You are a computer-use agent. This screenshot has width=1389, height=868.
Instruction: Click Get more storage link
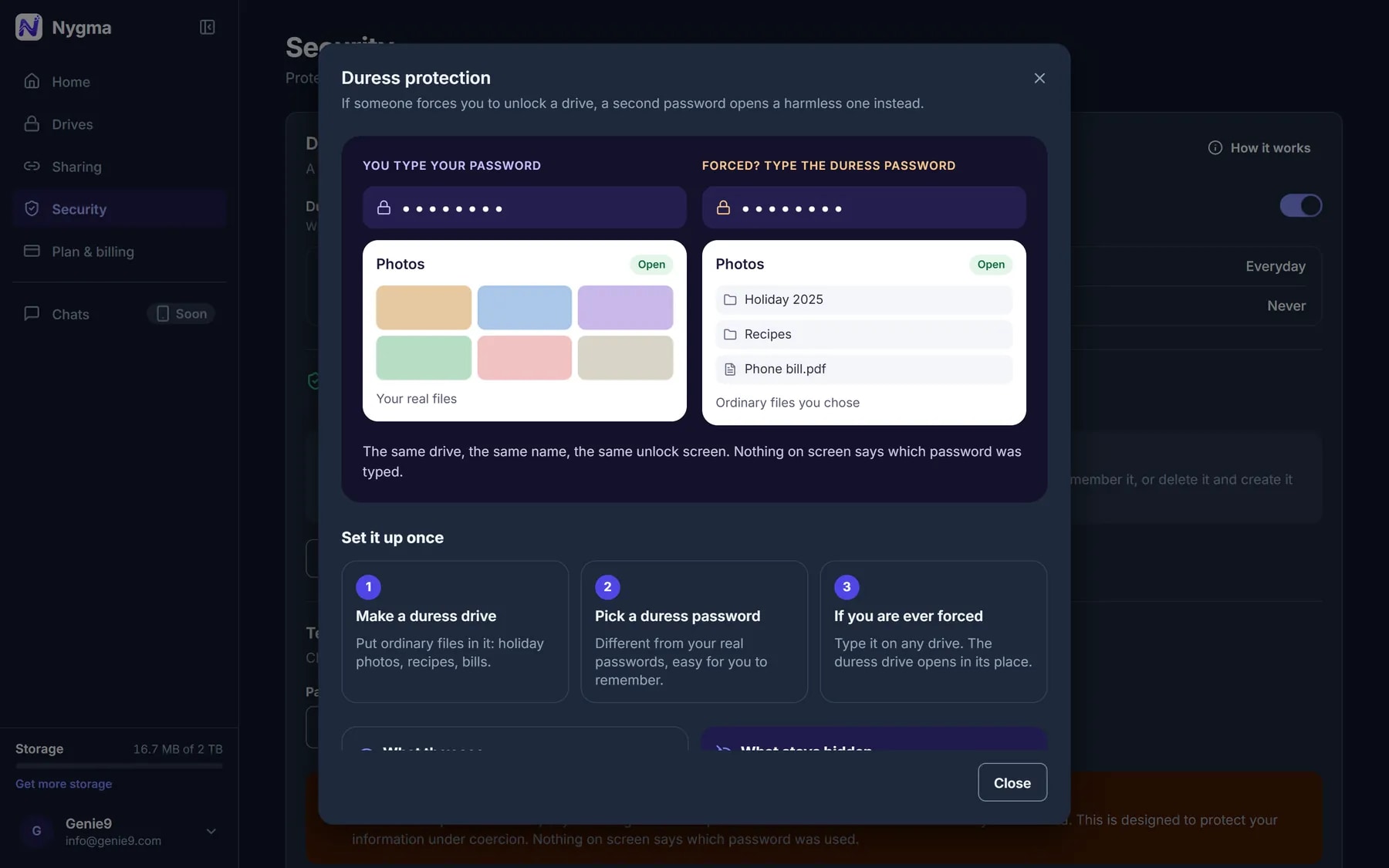point(64,784)
